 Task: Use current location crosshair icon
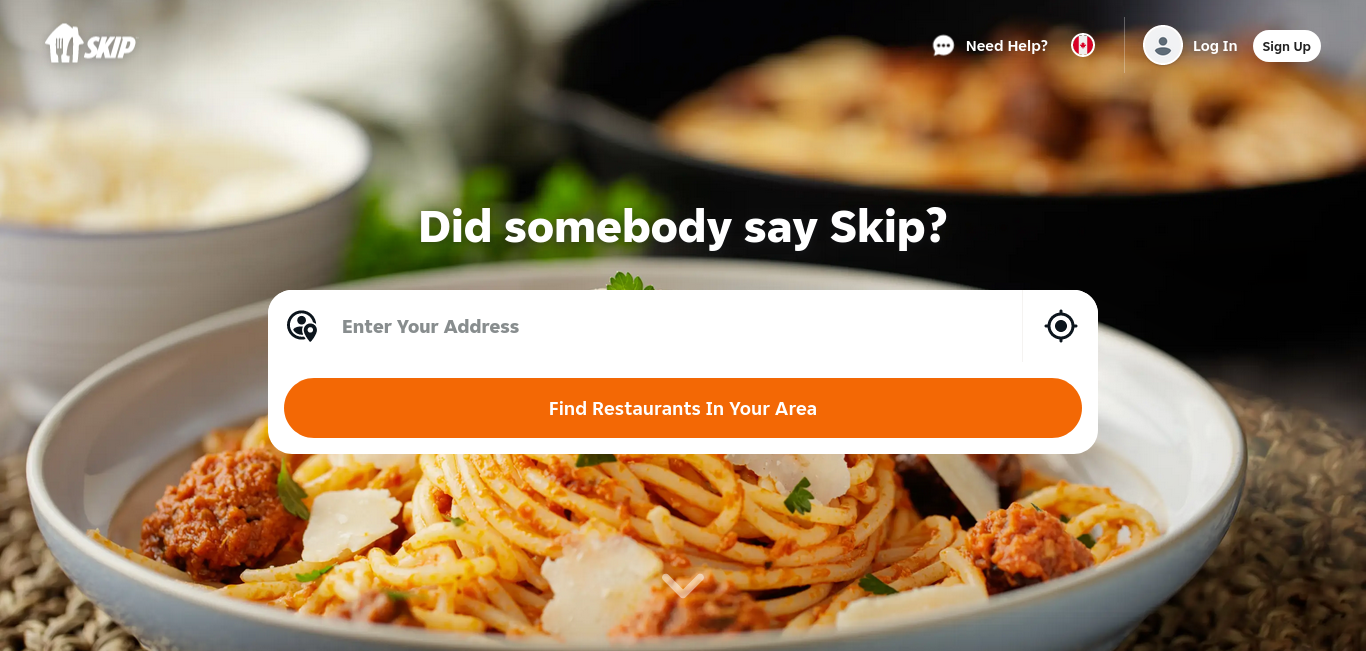pyautogui.click(x=1060, y=326)
